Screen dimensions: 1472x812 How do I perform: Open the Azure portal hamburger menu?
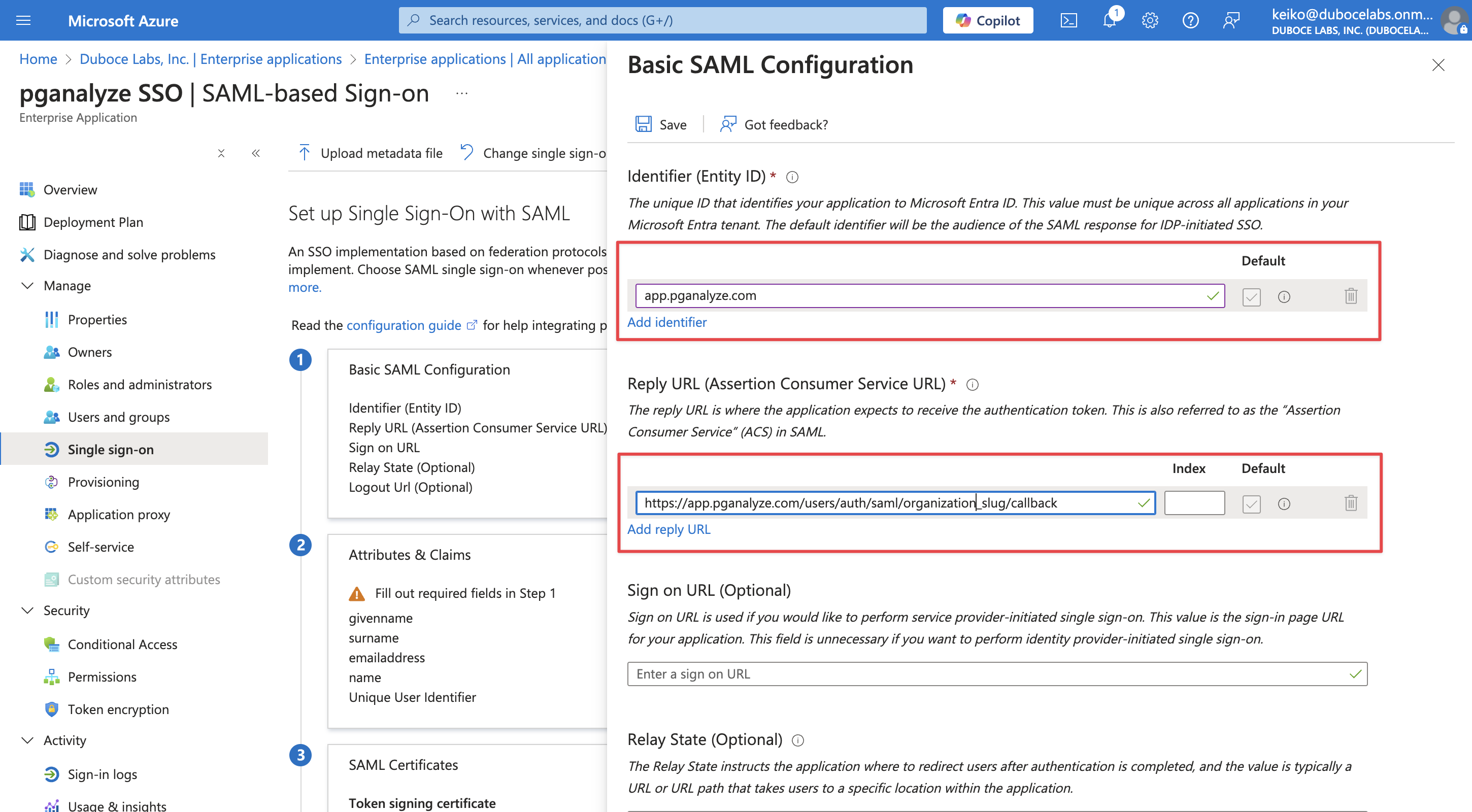[x=23, y=21]
